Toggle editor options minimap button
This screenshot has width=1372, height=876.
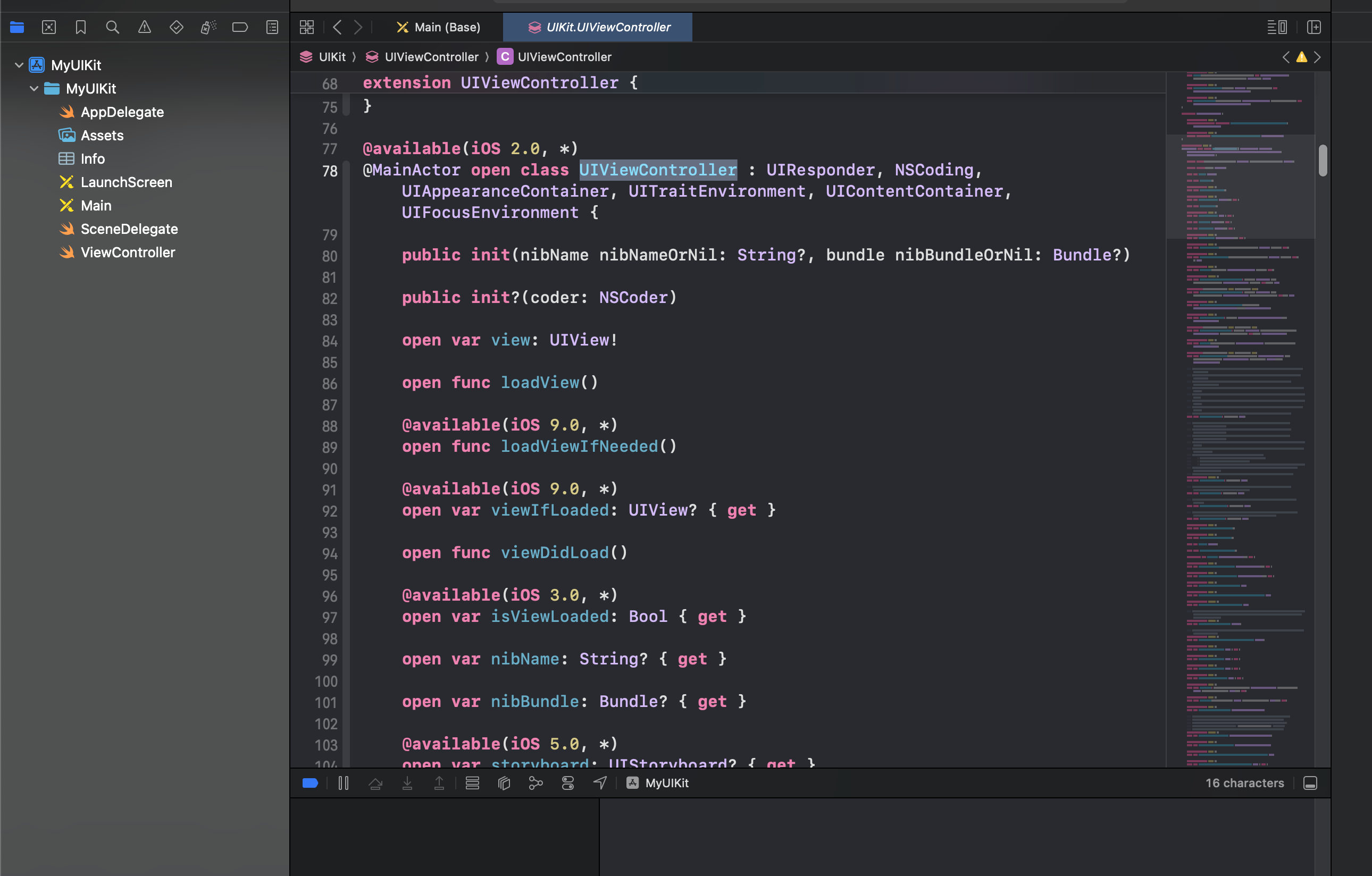click(x=1277, y=27)
